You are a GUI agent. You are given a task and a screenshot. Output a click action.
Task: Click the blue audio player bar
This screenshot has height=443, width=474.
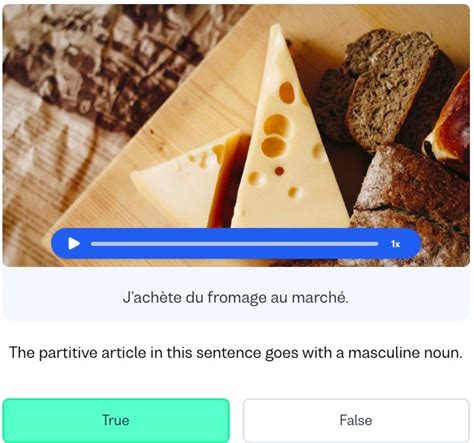tap(236, 244)
